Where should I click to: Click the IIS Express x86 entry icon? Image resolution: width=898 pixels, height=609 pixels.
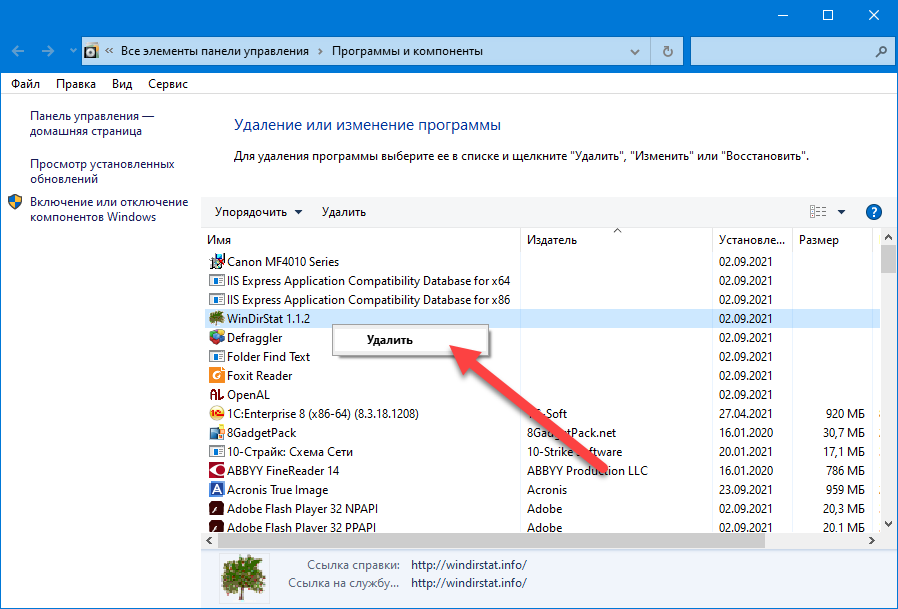[216, 299]
